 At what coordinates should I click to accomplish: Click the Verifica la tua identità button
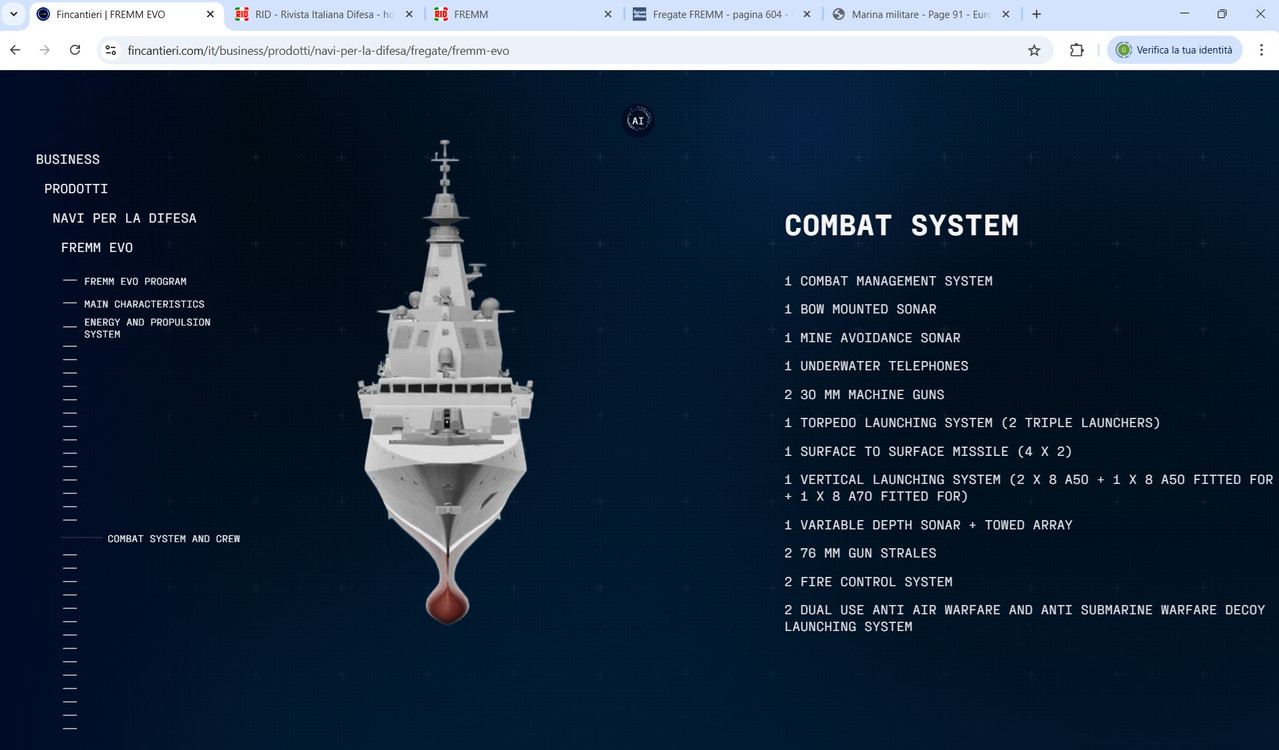pyautogui.click(x=1174, y=50)
